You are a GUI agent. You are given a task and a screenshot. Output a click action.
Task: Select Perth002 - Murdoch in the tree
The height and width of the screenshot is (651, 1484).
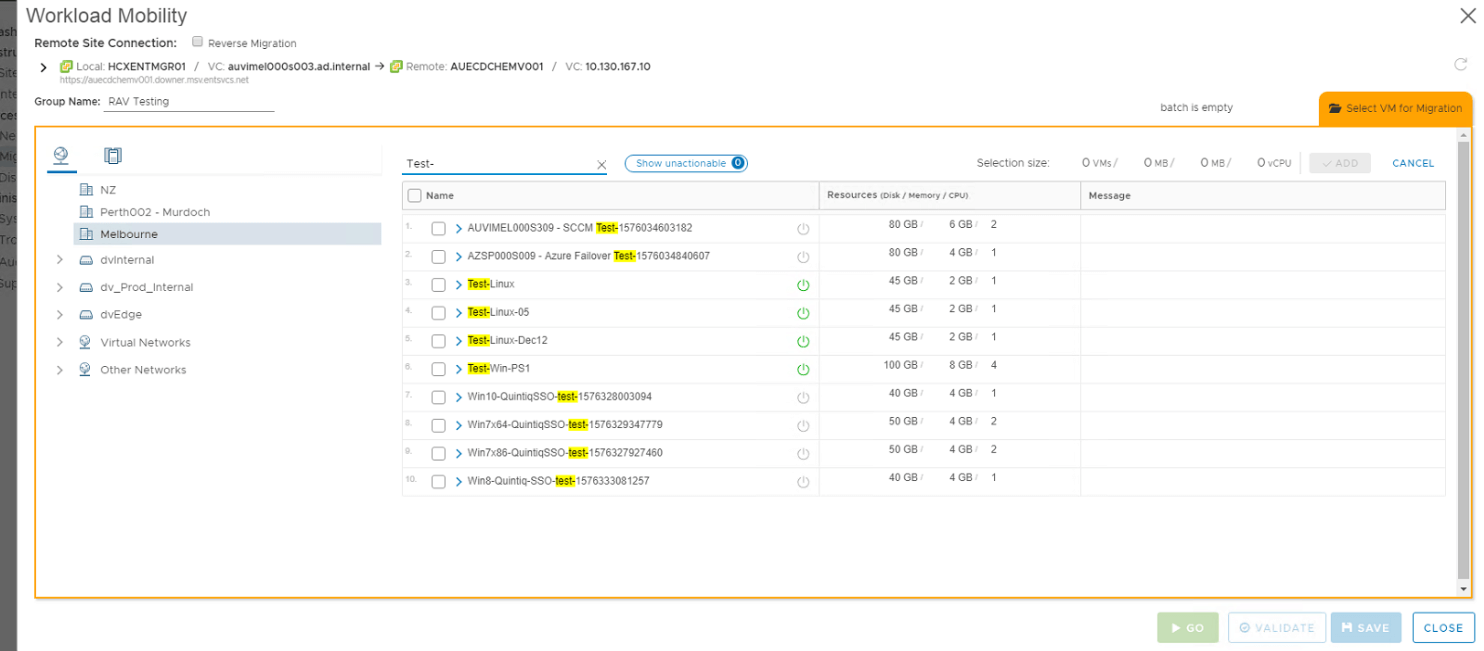[154, 212]
